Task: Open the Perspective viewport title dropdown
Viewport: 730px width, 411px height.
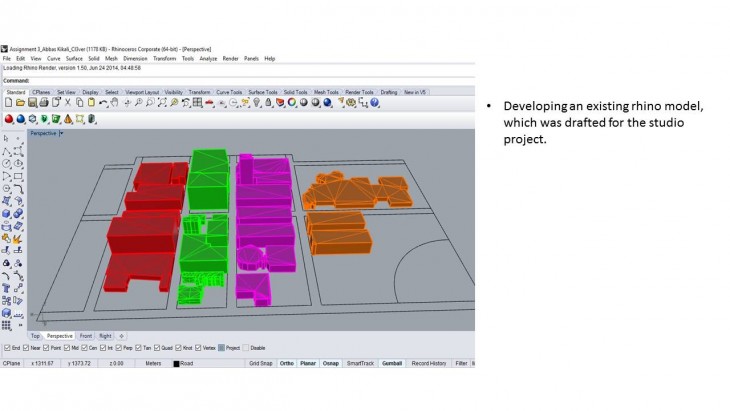Action: (x=61, y=132)
